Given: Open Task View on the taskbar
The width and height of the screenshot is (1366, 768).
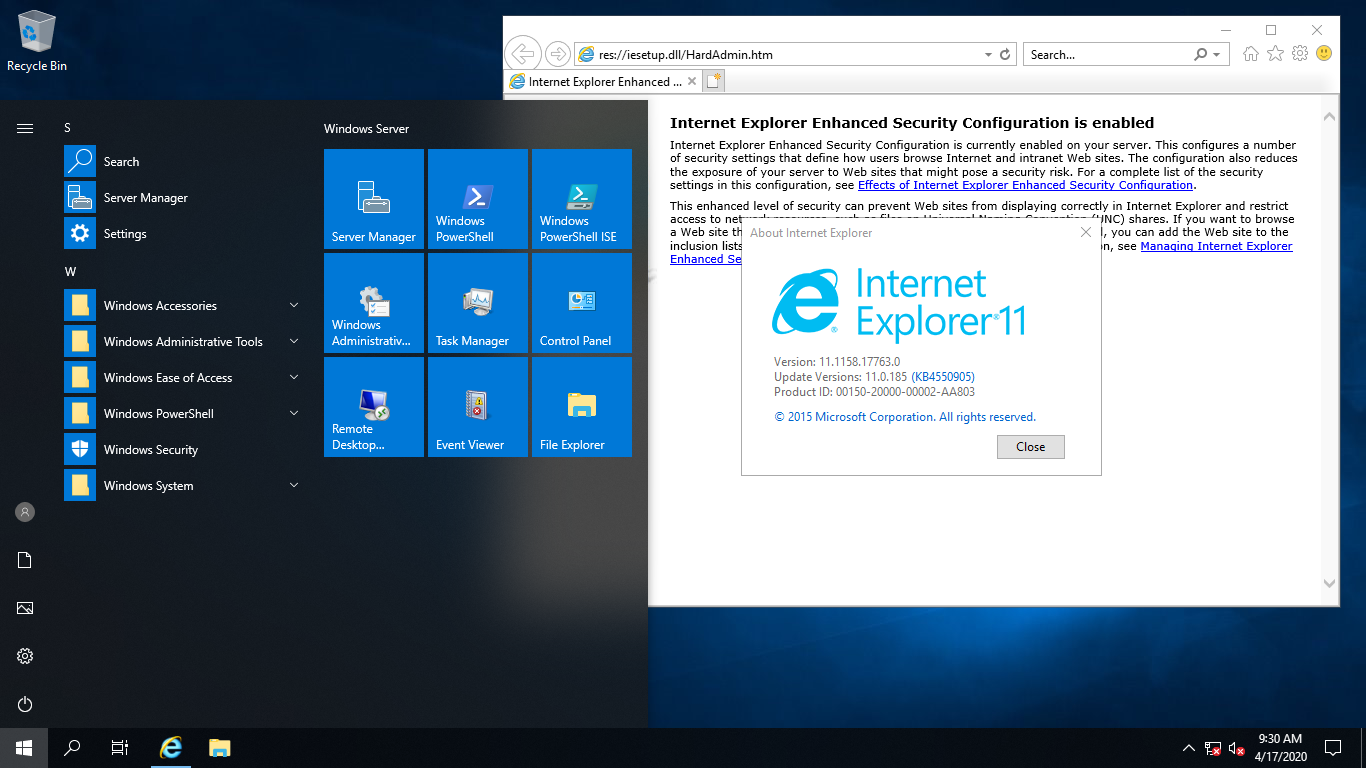Looking at the screenshot, I should click(120, 748).
